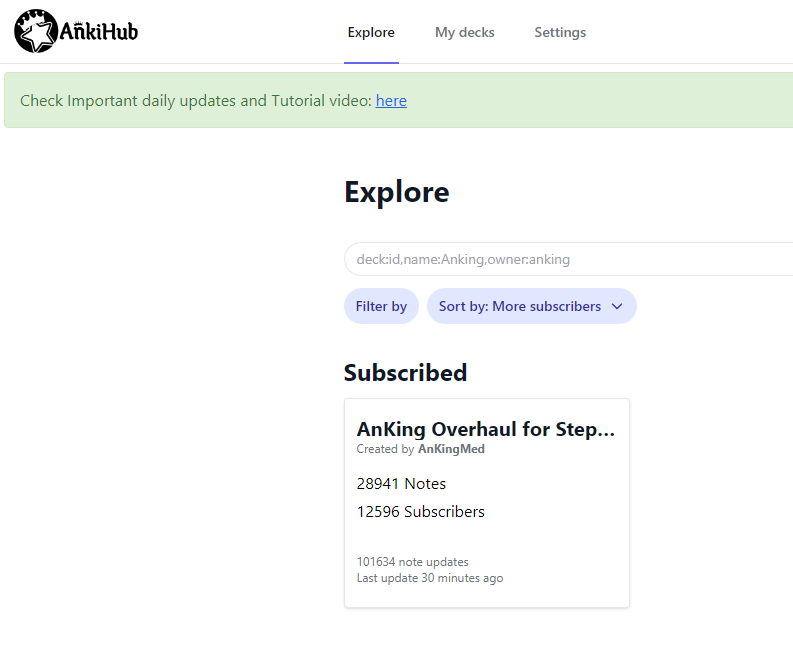Click the 12596 Subscribers count
This screenshot has height=668, width=793.
pos(420,512)
